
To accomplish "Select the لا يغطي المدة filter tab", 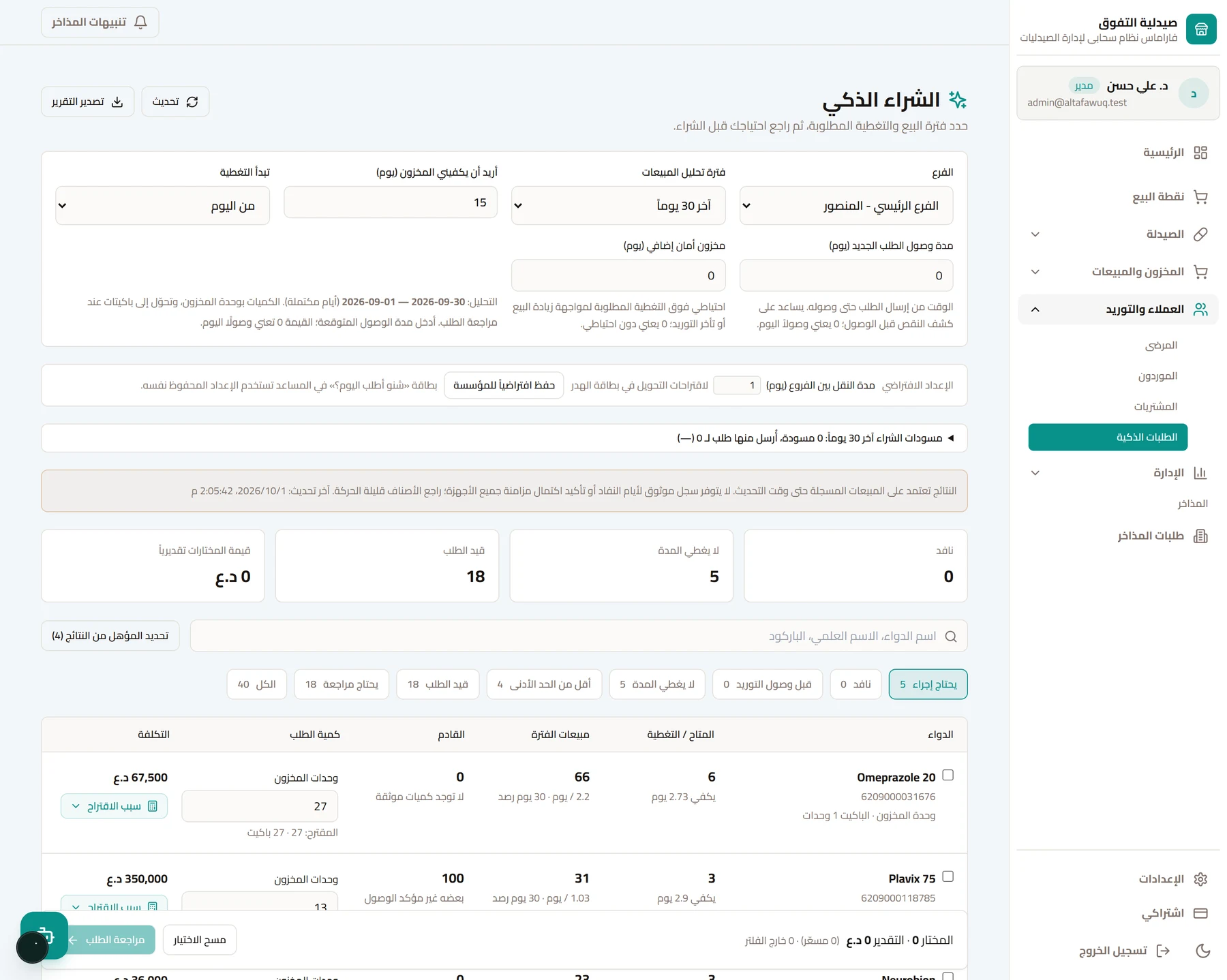I will point(657,684).
